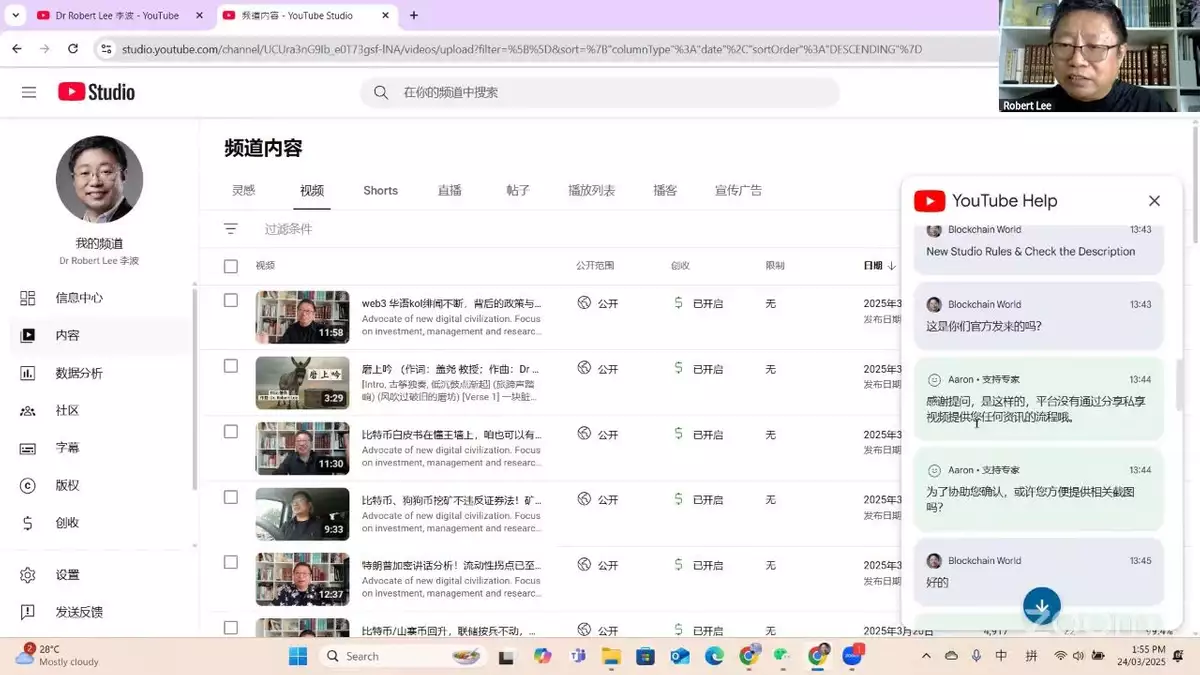Click the browser address bar URL

click(x=522, y=49)
